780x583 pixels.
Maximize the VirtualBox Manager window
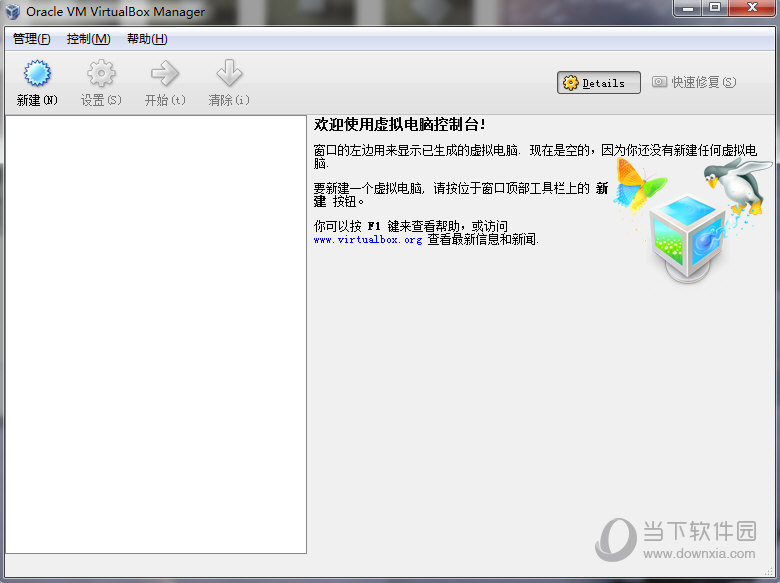pyautogui.click(x=715, y=8)
